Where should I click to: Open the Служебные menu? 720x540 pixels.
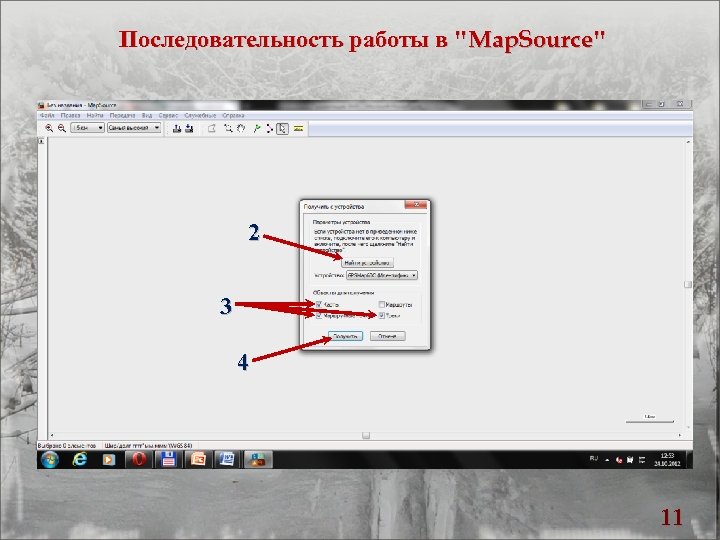click(200, 115)
